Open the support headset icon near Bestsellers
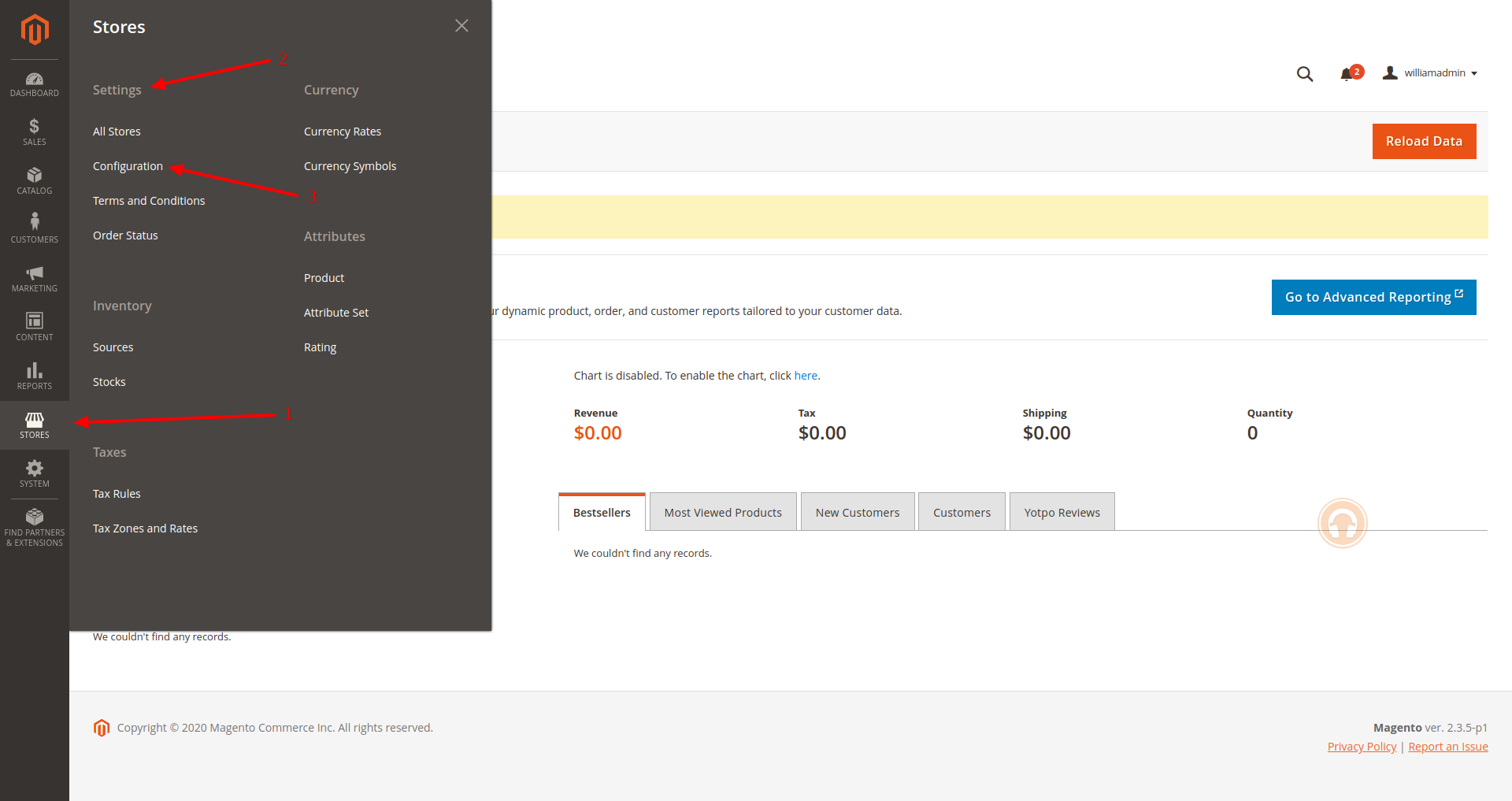Viewport: 1512px width, 801px height. coord(1343,522)
